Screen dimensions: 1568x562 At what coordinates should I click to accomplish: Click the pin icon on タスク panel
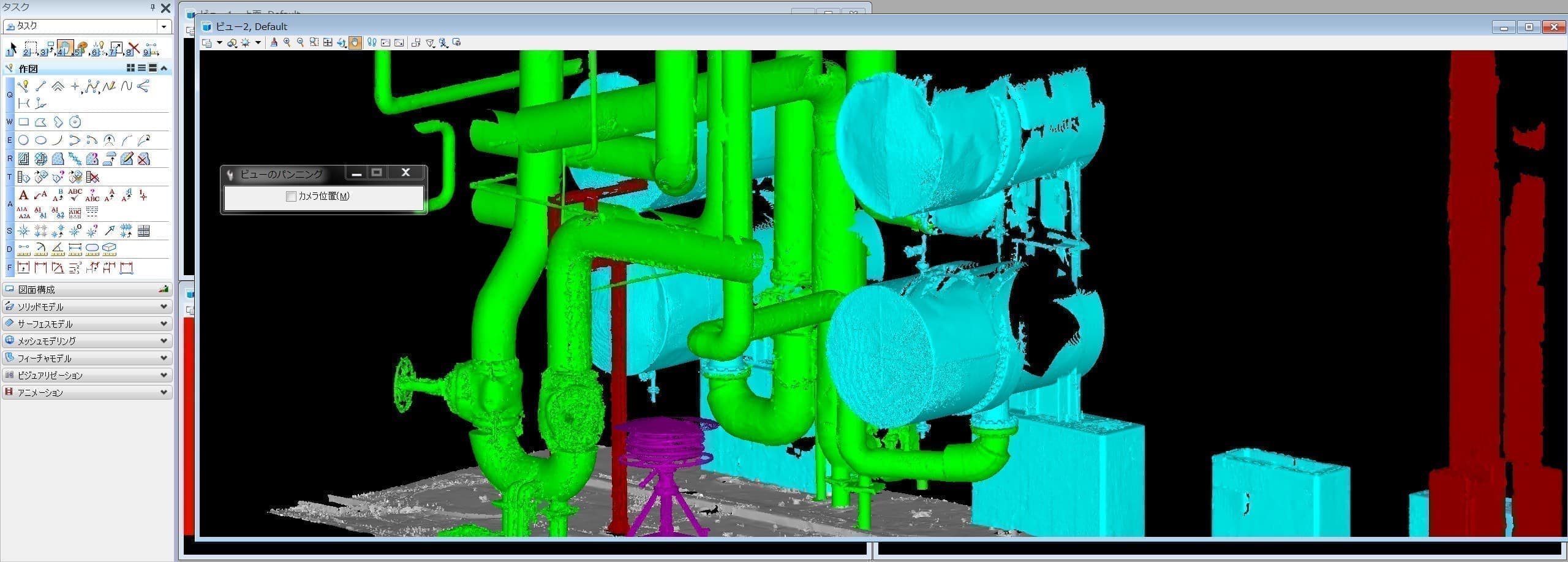tap(153, 8)
